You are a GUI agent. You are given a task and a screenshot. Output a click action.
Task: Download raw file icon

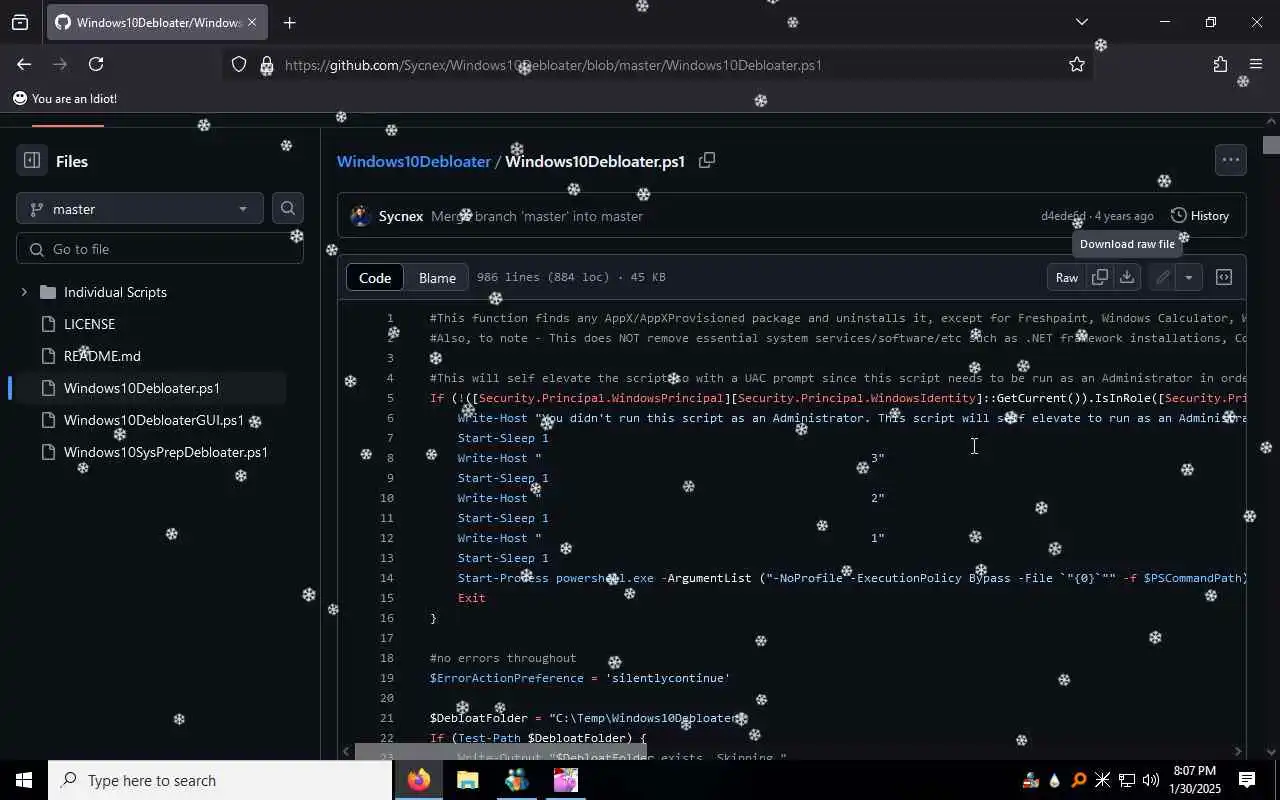[x=1127, y=277]
